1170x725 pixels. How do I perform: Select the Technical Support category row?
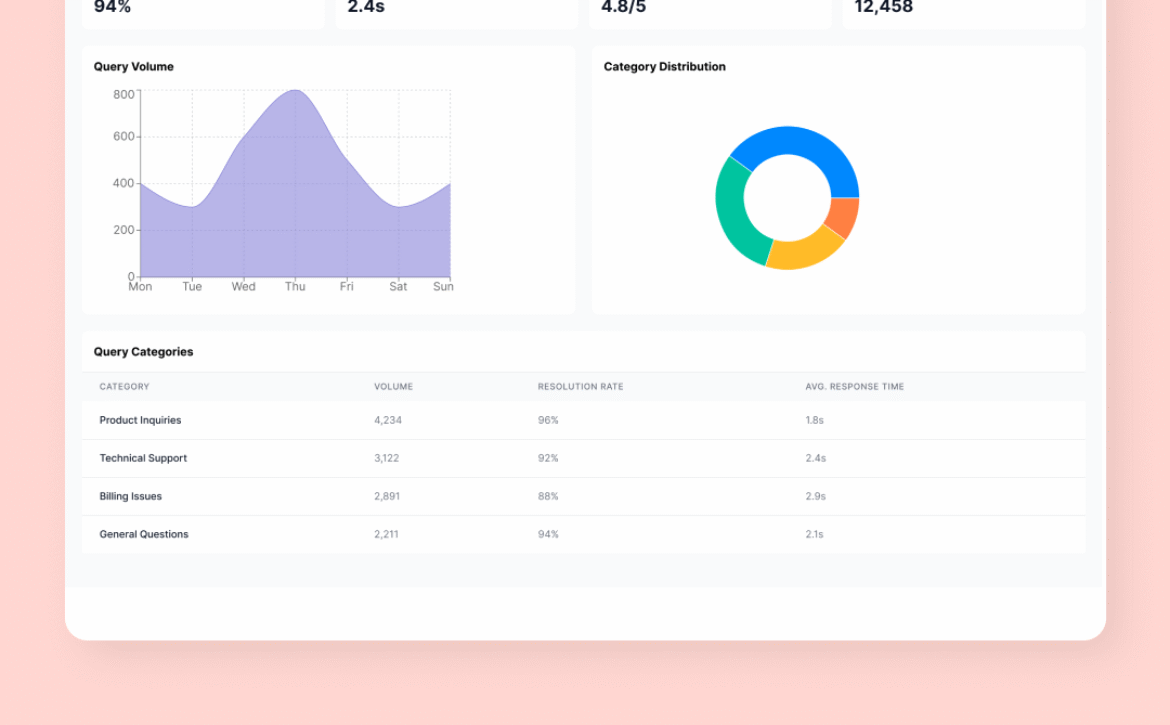[143, 459]
